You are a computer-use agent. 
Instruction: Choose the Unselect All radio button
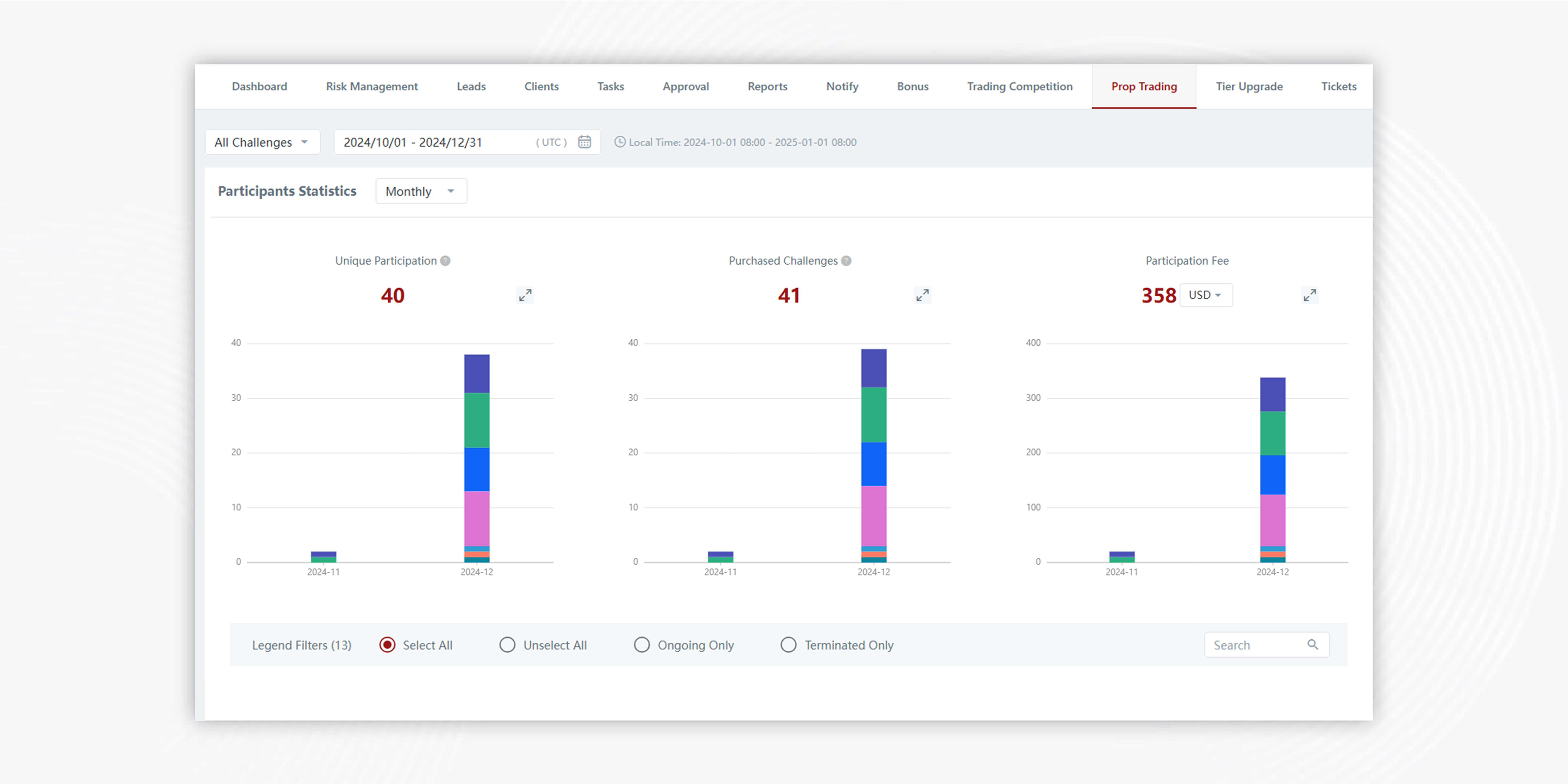[x=507, y=645]
